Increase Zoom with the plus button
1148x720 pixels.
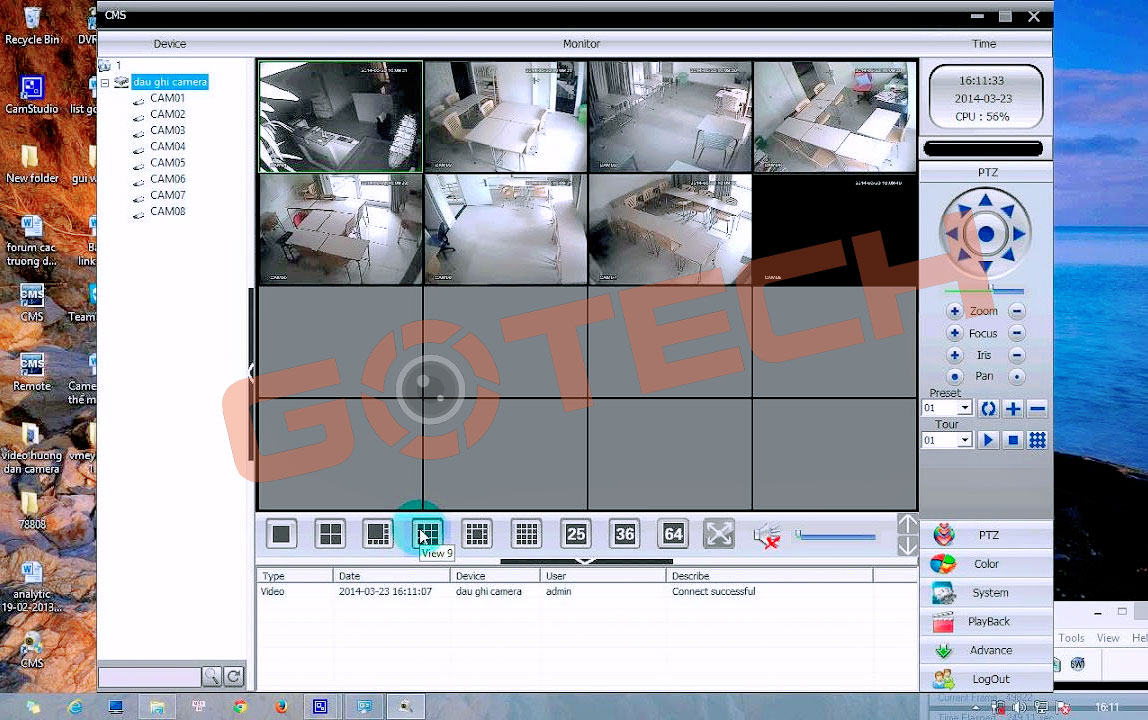pos(953,310)
